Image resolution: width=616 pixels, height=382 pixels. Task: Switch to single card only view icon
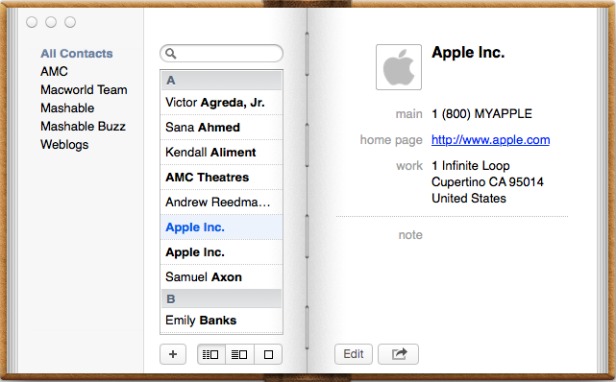(x=268, y=354)
